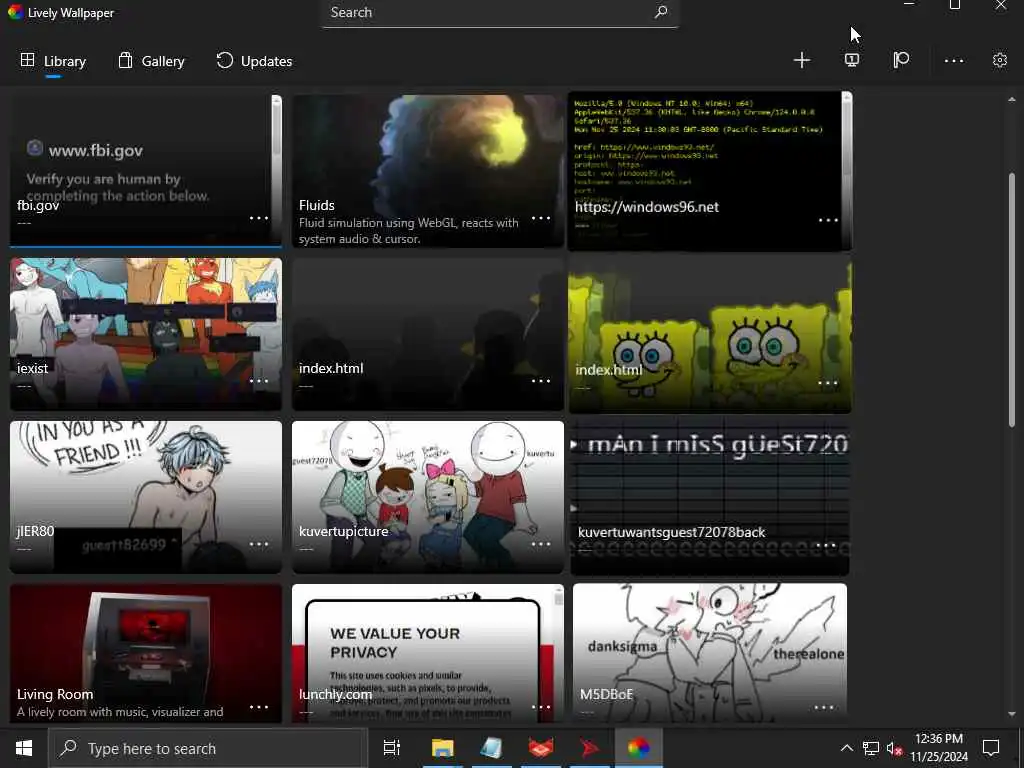Click the scrollbar down arrow in library
The image size is (1024, 768).
point(1012,714)
